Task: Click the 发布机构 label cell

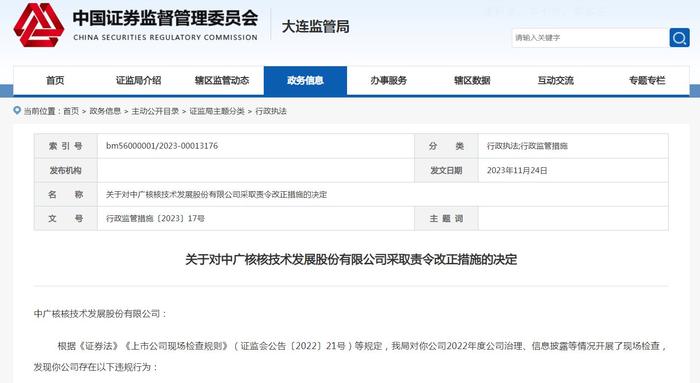Action: tap(66, 170)
